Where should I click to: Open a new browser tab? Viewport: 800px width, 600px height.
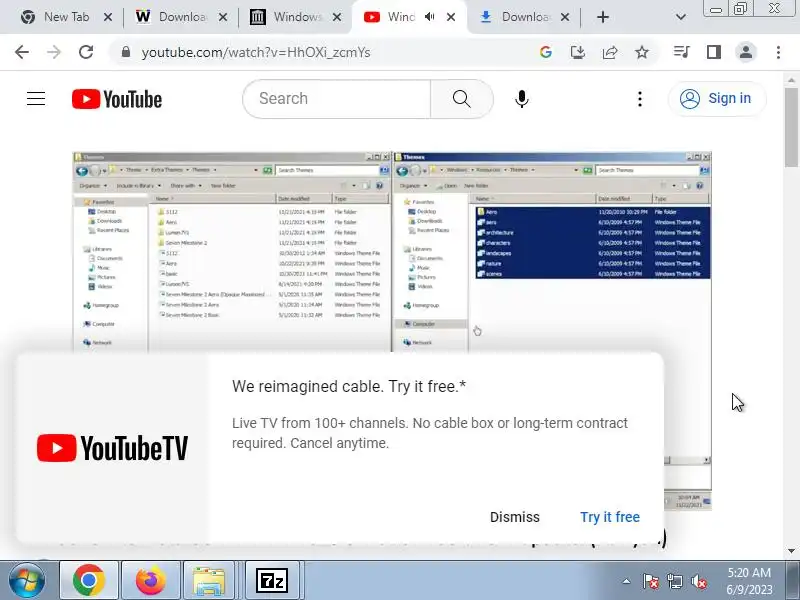click(x=603, y=17)
